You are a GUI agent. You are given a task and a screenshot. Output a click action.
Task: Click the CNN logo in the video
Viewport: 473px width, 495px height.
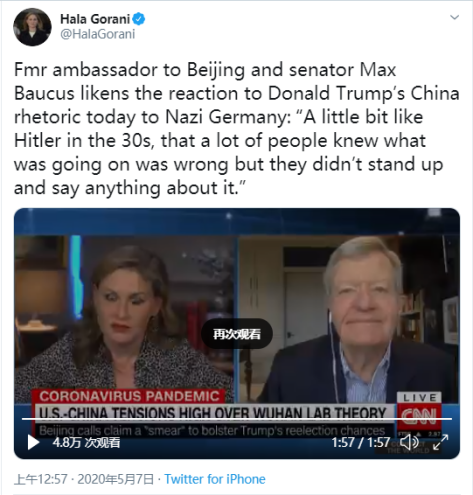pyautogui.click(x=419, y=416)
